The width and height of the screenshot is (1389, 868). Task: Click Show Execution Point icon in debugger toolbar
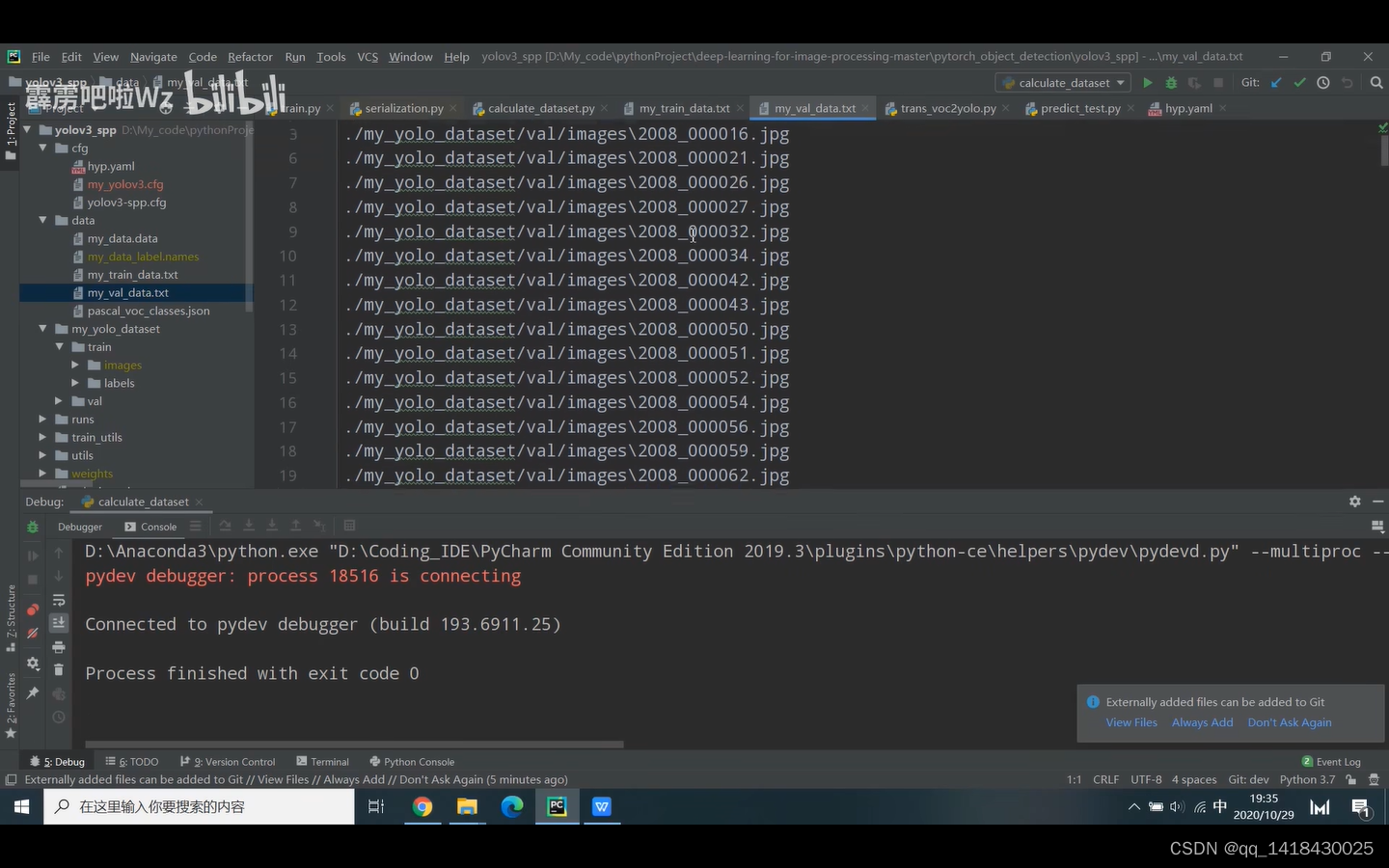click(x=196, y=526)
